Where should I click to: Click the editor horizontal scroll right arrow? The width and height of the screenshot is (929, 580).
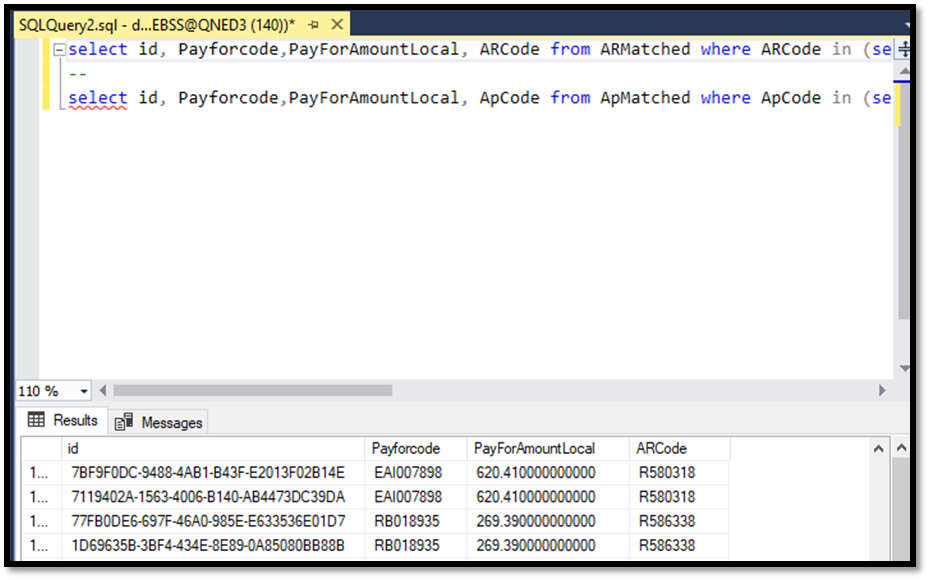(x=882, y=390)
